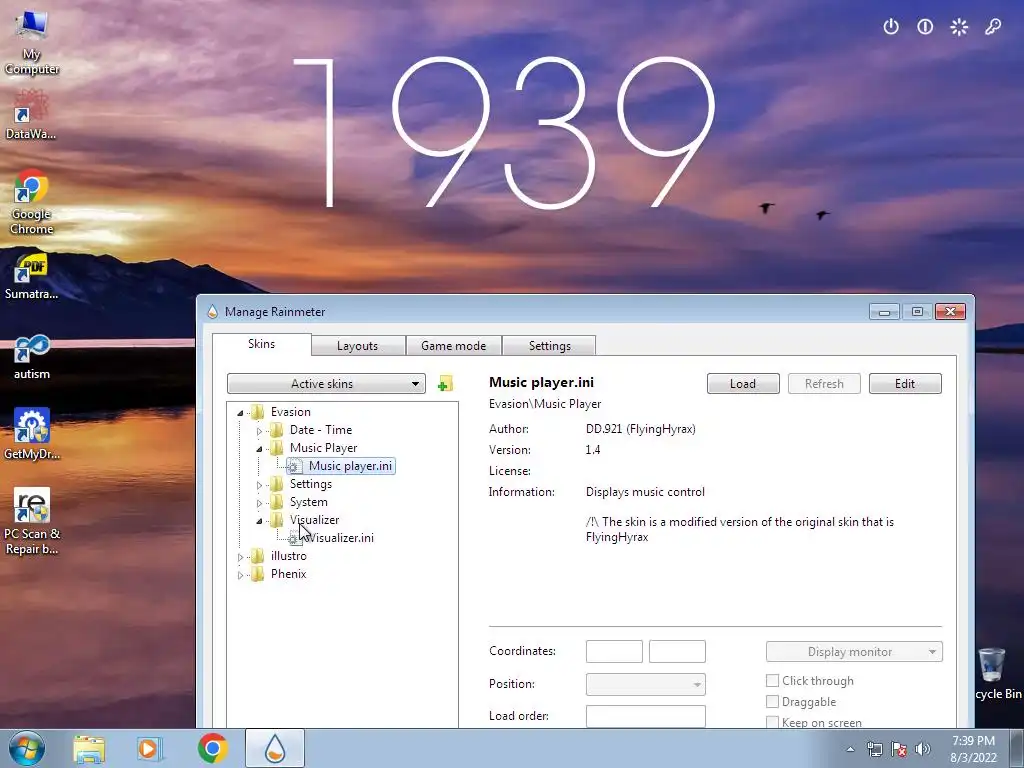Collapse the Music Player folder
This screenshot has width=1024, height=768.
259,449
